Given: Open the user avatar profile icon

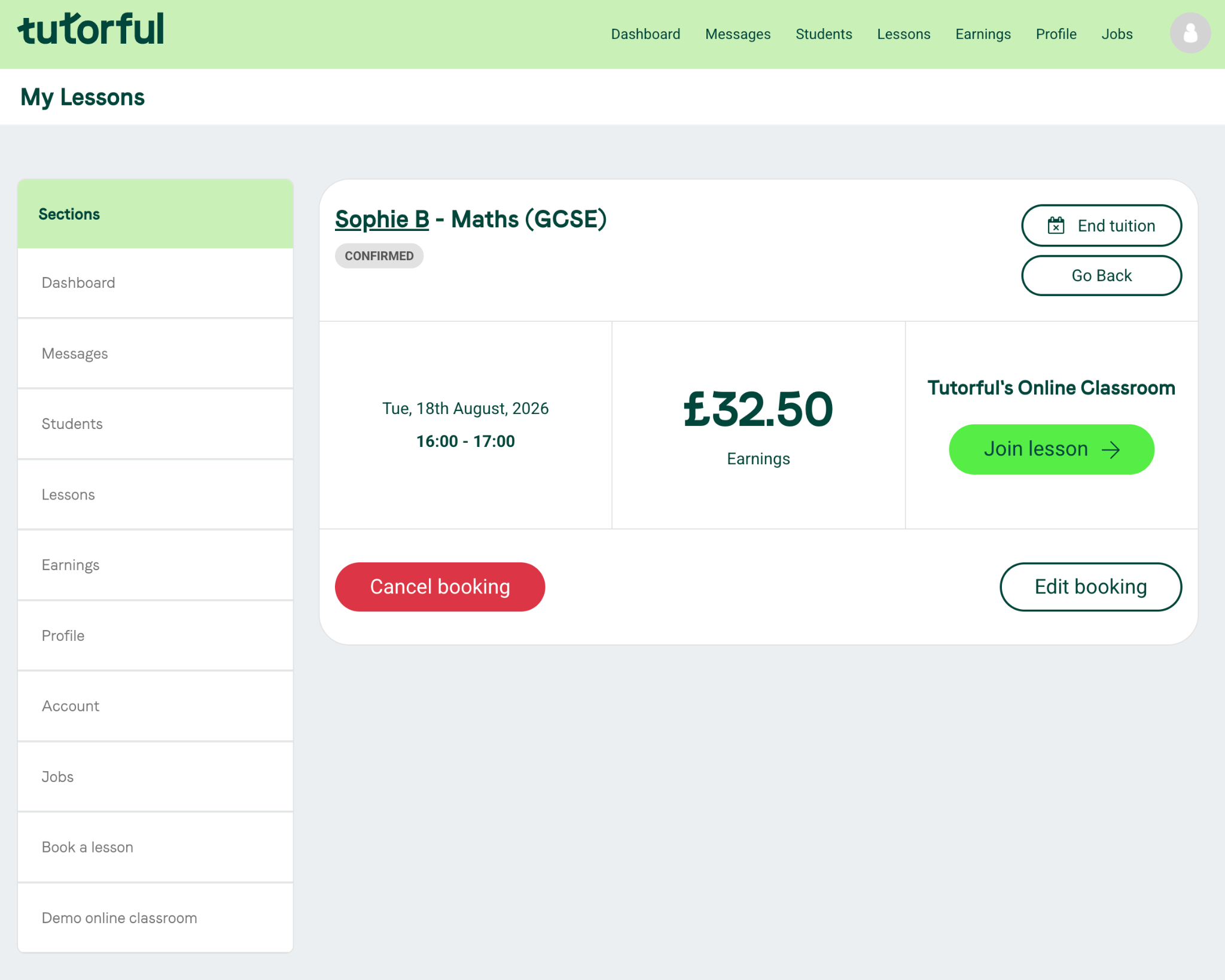Looking at the screenshot, I should [1190, 33].
